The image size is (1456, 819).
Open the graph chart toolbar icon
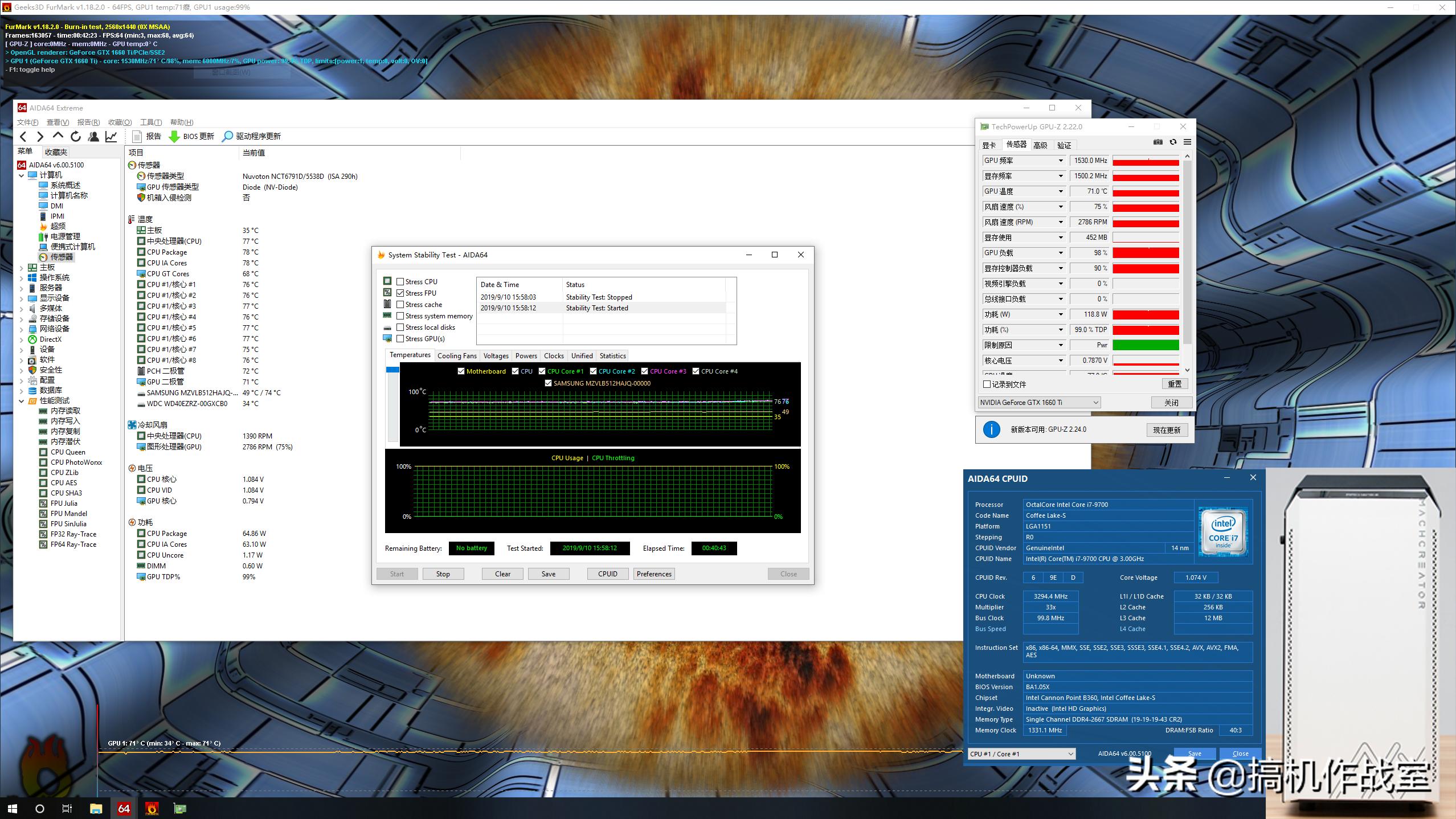(x=111, y=136)
